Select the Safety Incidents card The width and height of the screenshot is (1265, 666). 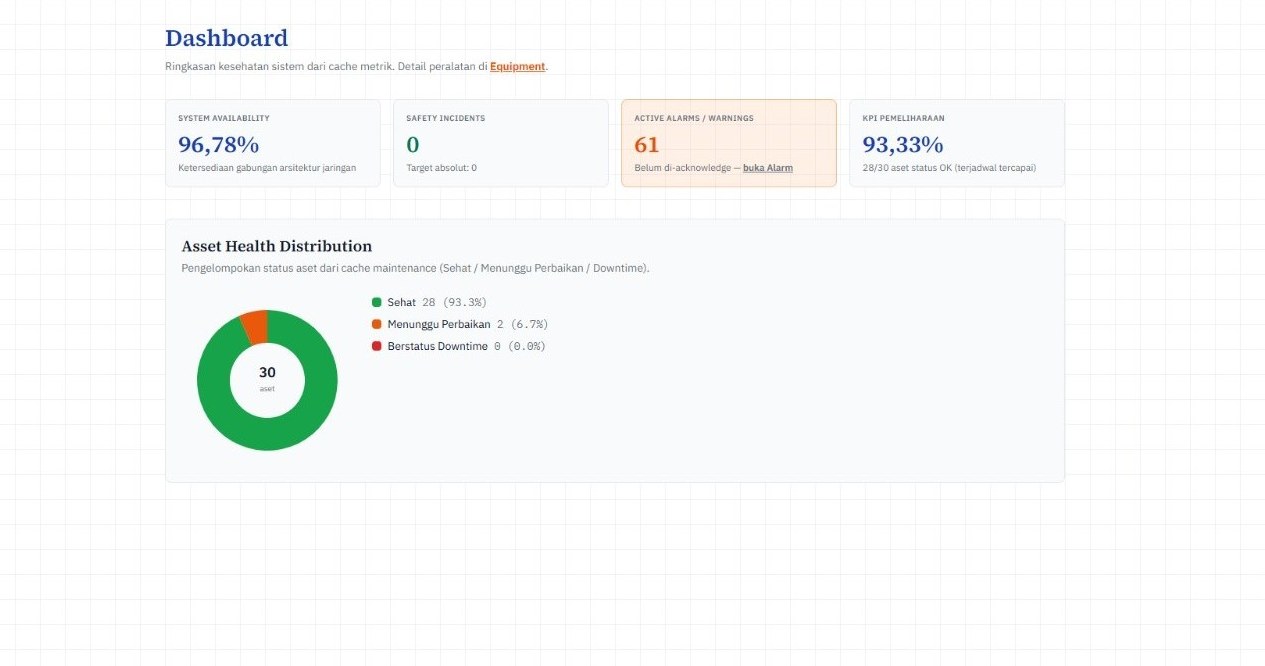pos(501,143)
